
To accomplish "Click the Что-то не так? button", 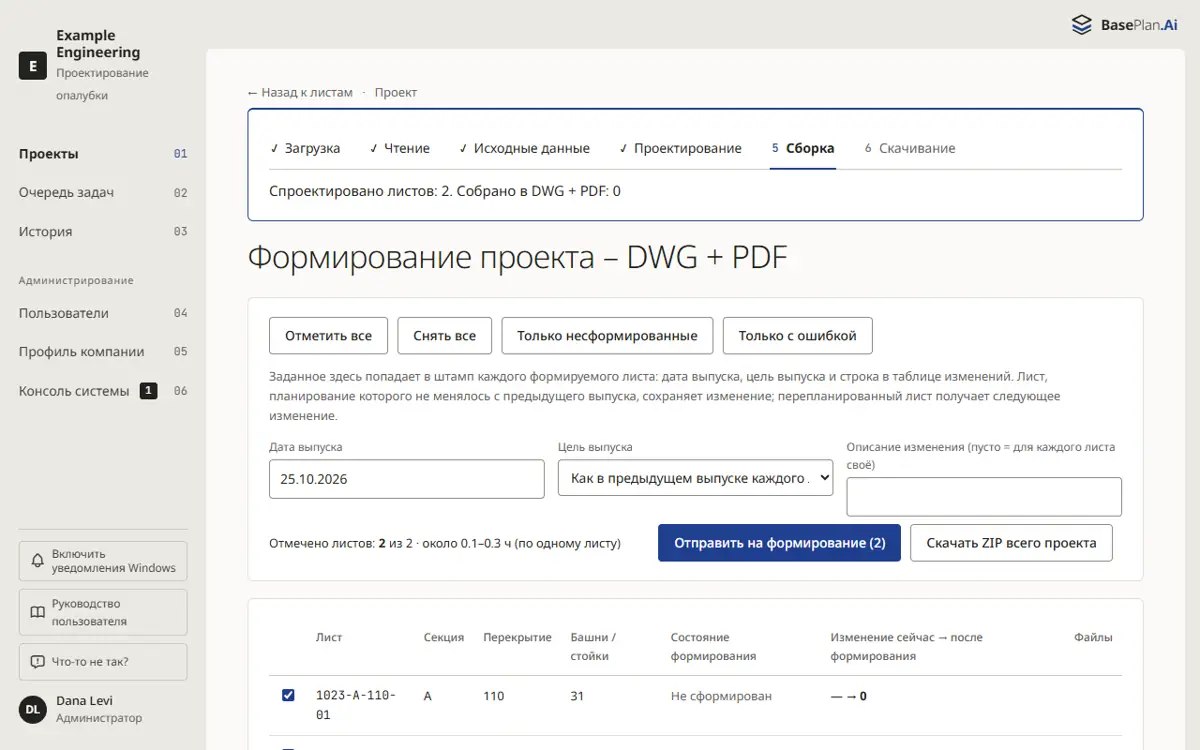I will coord(103,662).
